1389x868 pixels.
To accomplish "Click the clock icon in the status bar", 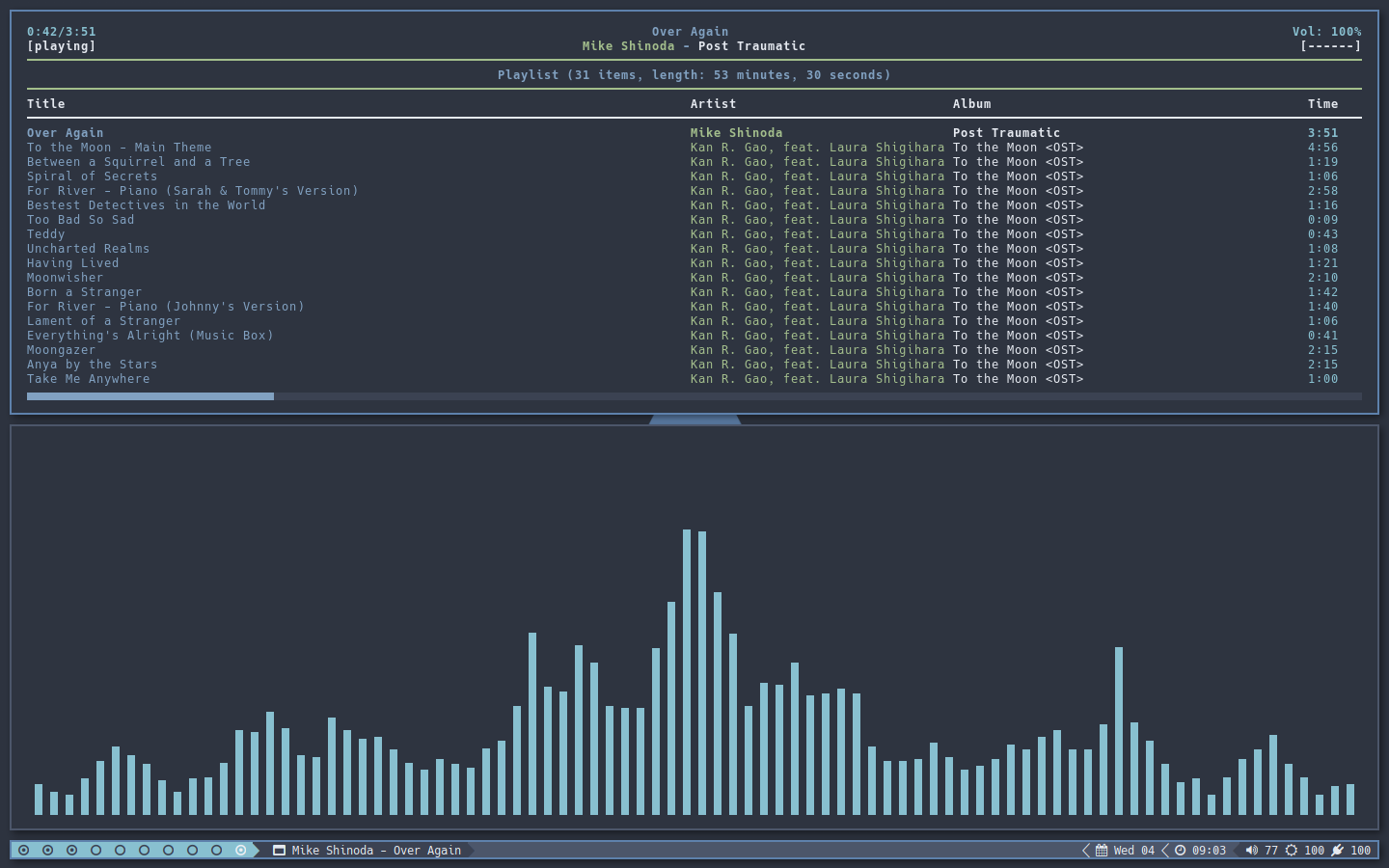I will 1180,851.
